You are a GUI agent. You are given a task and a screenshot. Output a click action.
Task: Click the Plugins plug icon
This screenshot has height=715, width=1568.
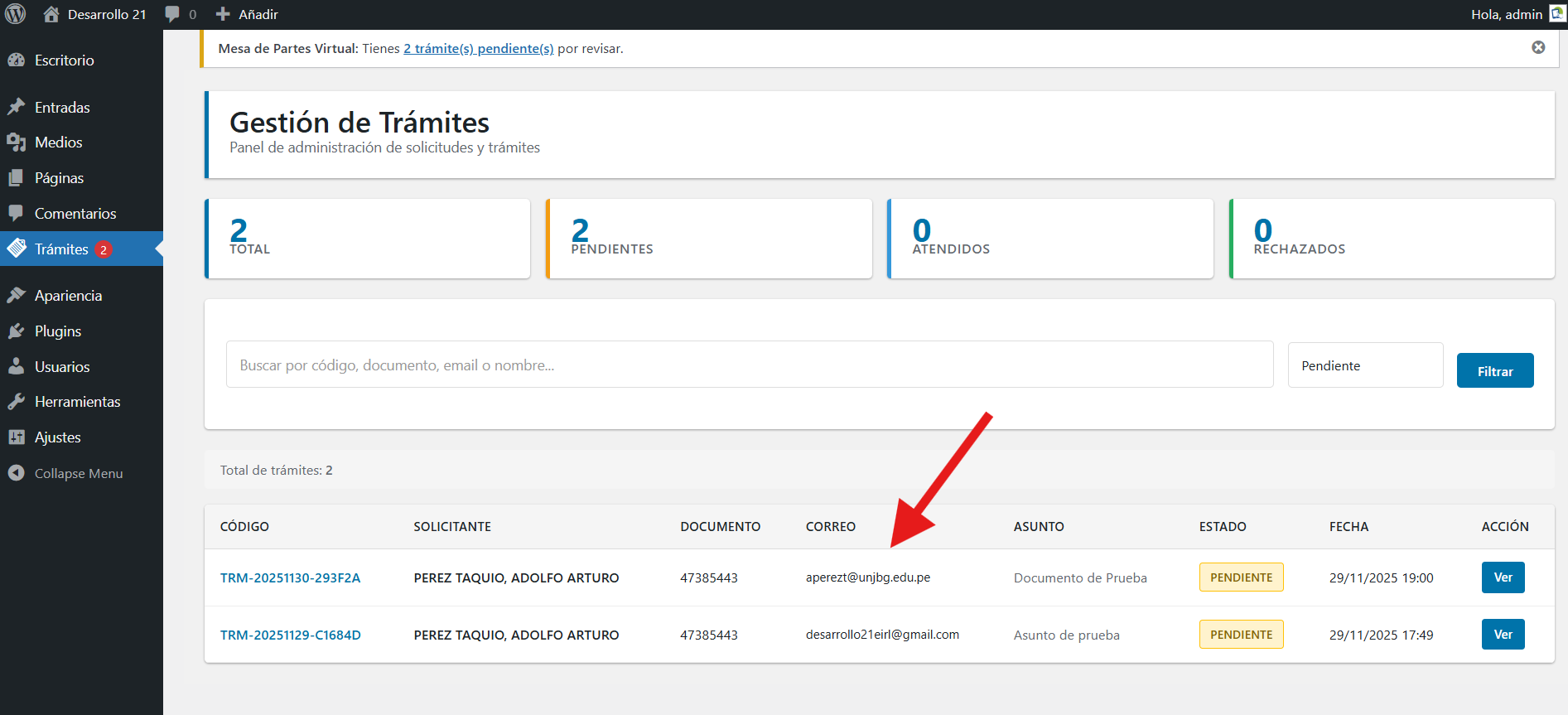[x=17, y=331]
